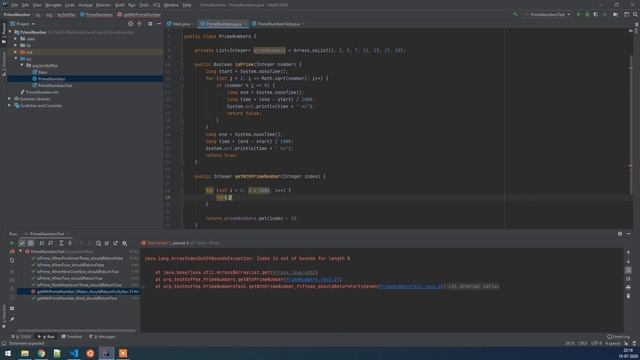This screenshot has height=360, width=640.
Task: Open the File menu
Action: point(15,5)
